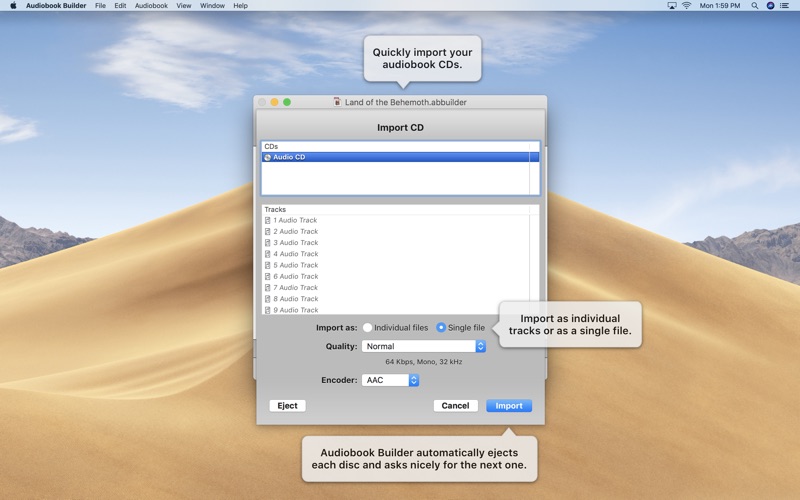Viewport: 800px width, 500px height.
Task: Click the Siri icon in menu bar
Action: [770, 6]
